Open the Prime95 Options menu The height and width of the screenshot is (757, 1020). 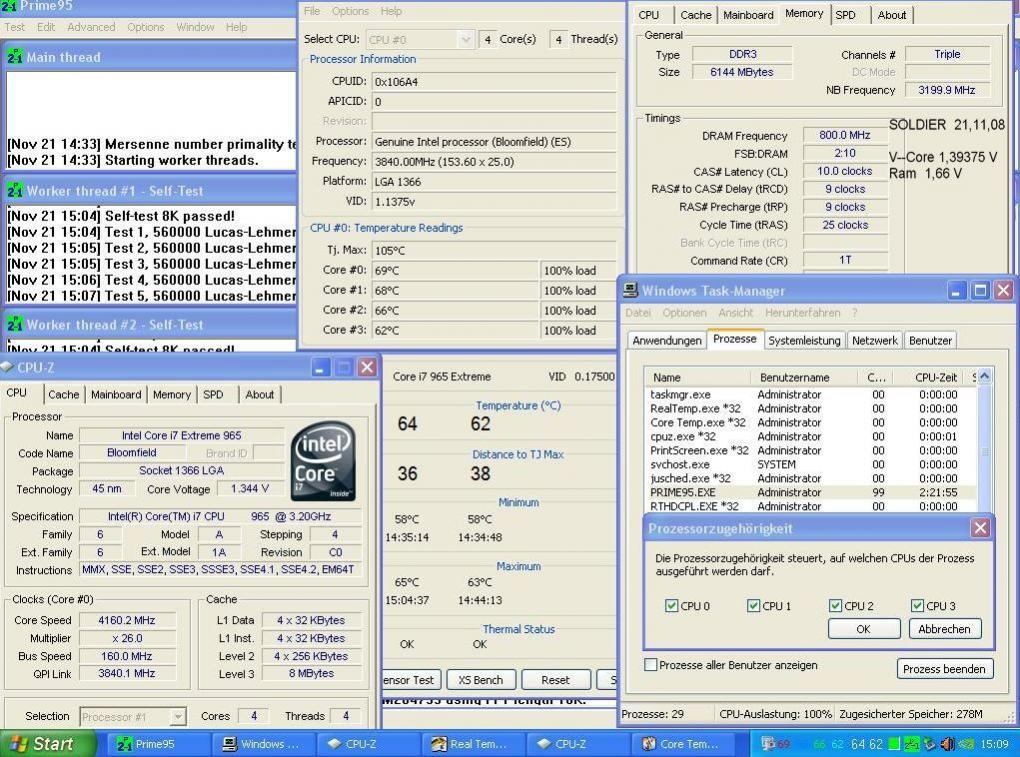point(146,27)
